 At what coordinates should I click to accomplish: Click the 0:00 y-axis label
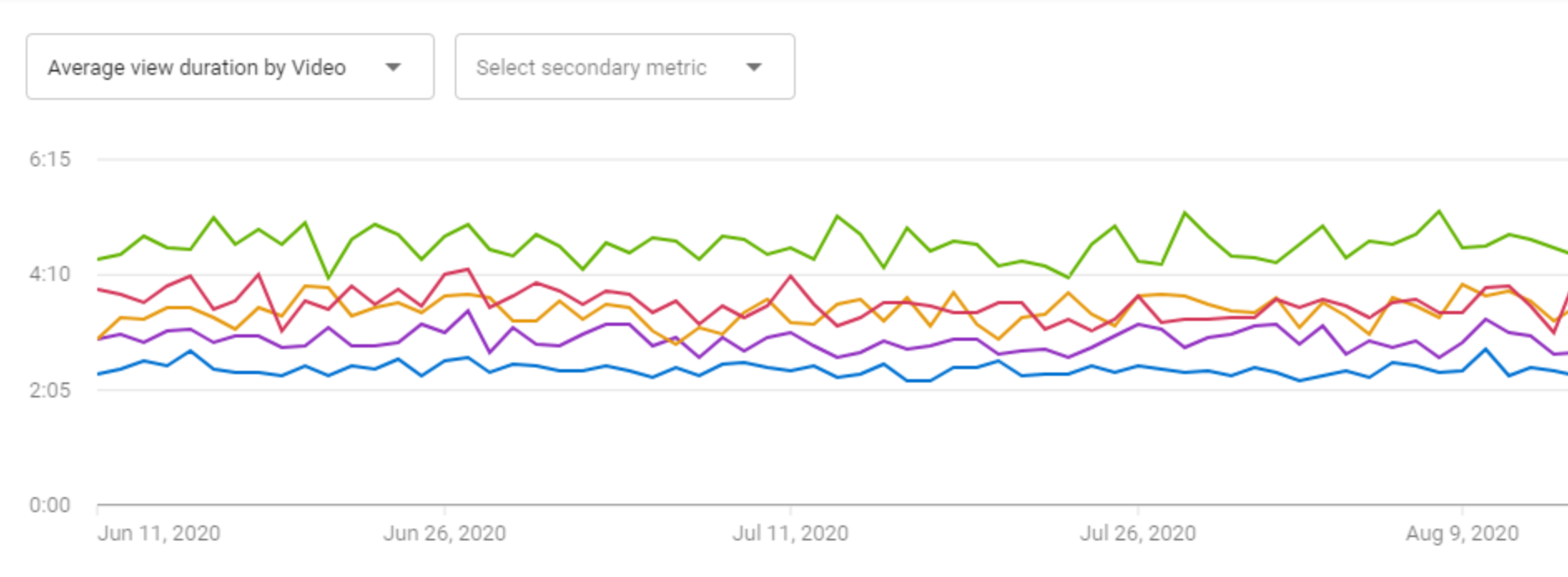(x=50, y=505)
